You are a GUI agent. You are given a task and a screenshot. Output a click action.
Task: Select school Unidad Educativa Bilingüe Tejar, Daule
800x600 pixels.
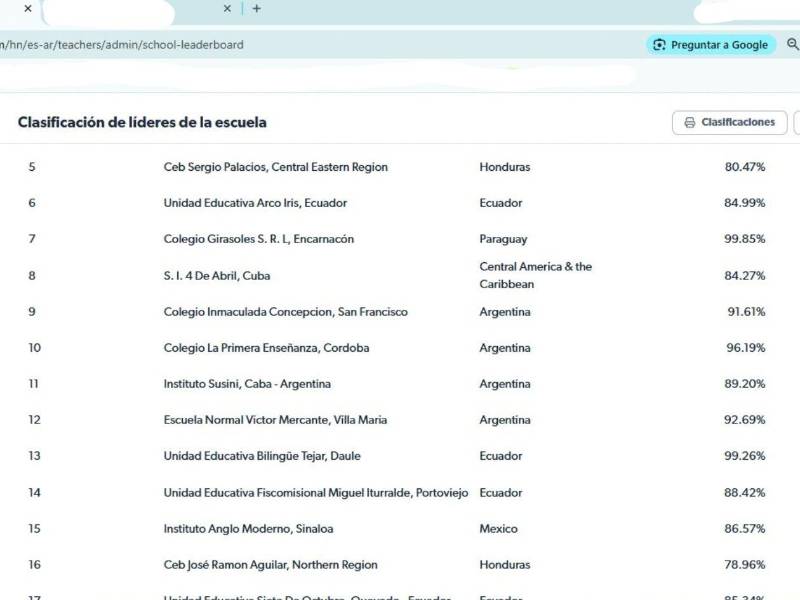pos(262,456)
